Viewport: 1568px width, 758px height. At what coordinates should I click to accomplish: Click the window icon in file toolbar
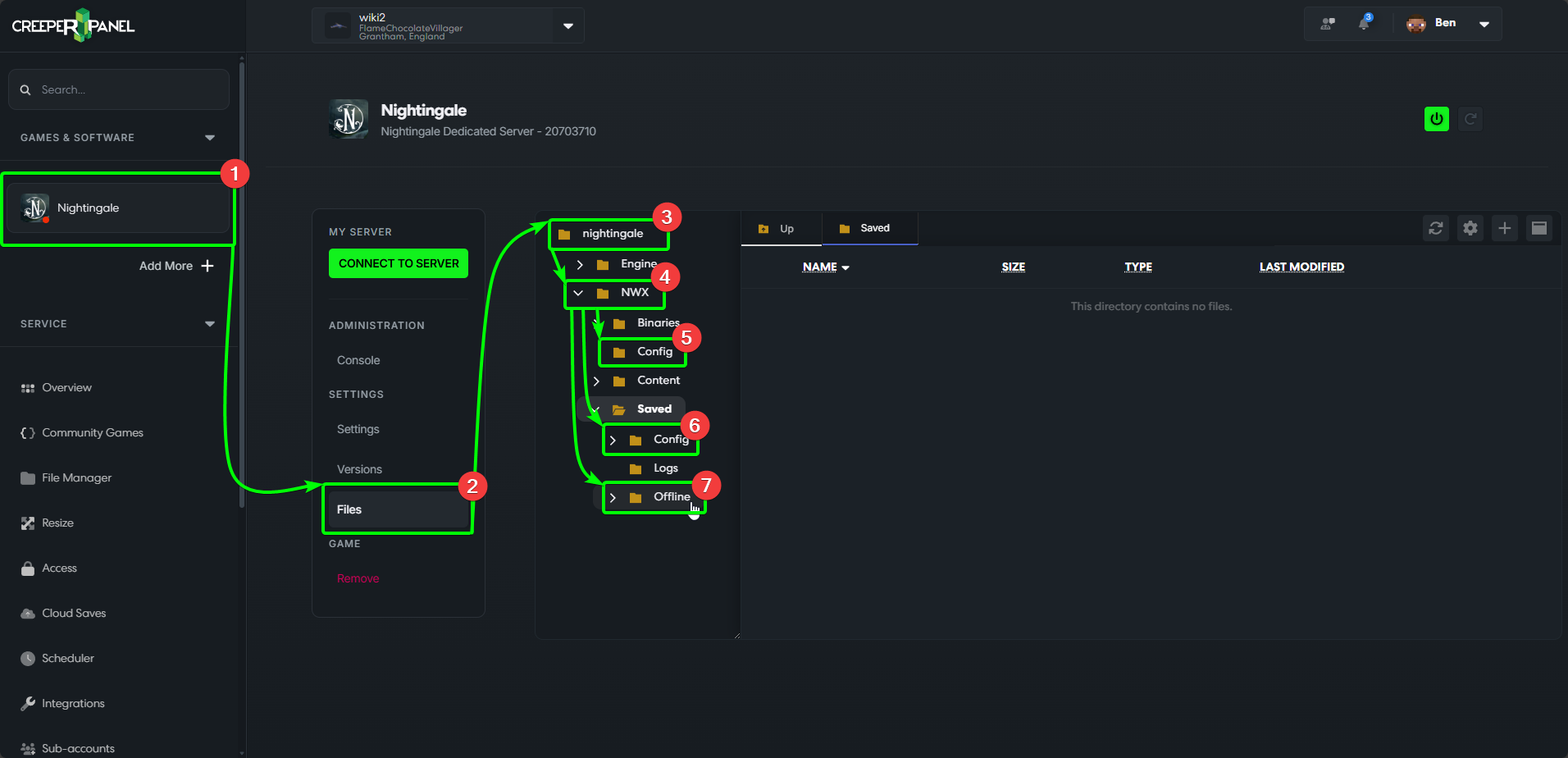click(x=1538, y=228)
